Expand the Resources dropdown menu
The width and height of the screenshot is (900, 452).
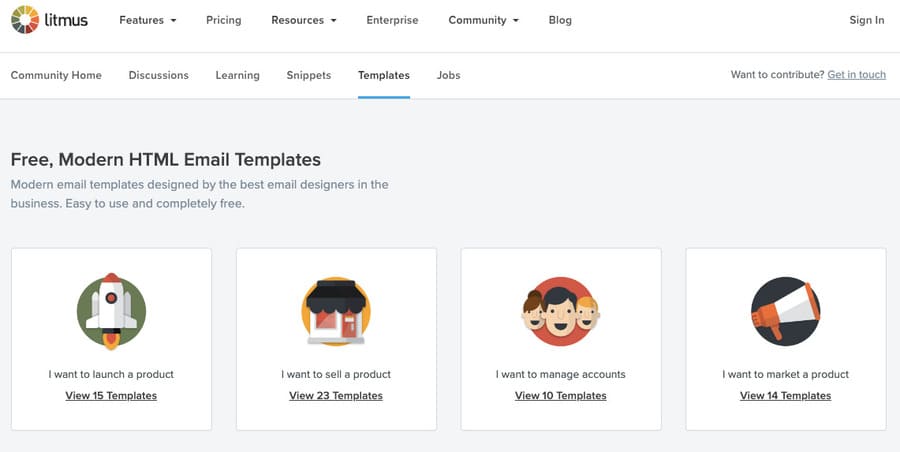303,20
